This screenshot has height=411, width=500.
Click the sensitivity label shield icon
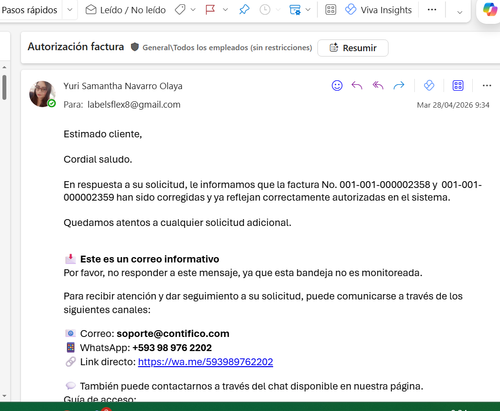[135, 47]
